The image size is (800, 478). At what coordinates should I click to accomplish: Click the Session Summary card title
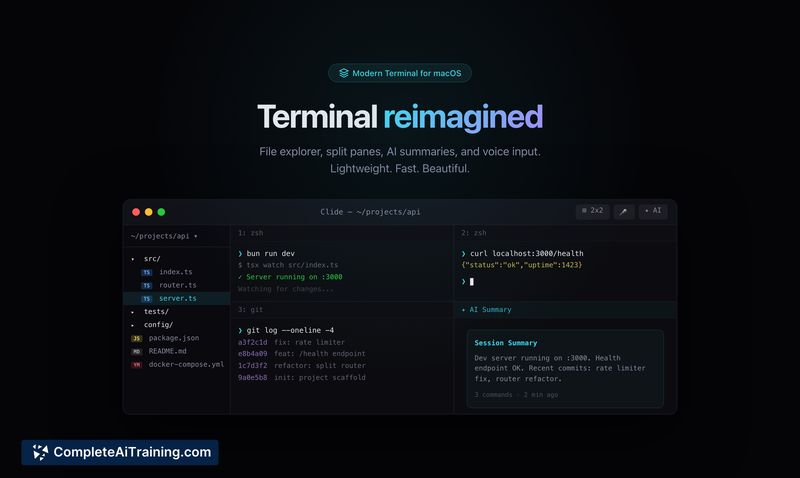pos(506,343)
